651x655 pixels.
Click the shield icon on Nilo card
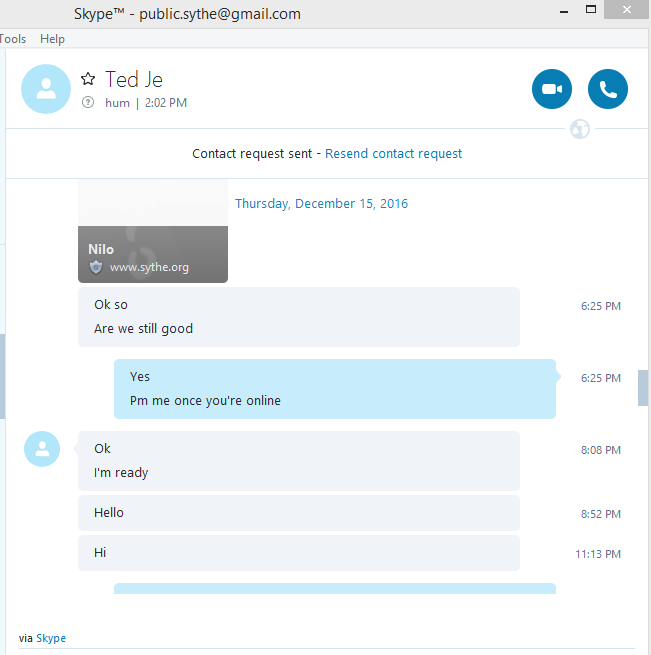click(x=96, y=267)
